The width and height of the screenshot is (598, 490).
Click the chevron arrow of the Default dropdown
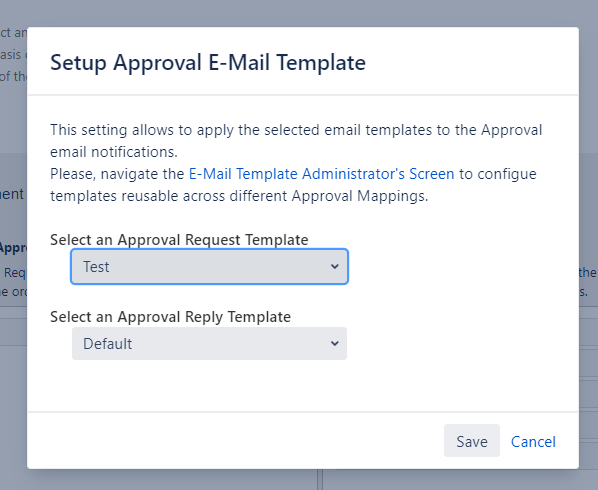(334, 344)
